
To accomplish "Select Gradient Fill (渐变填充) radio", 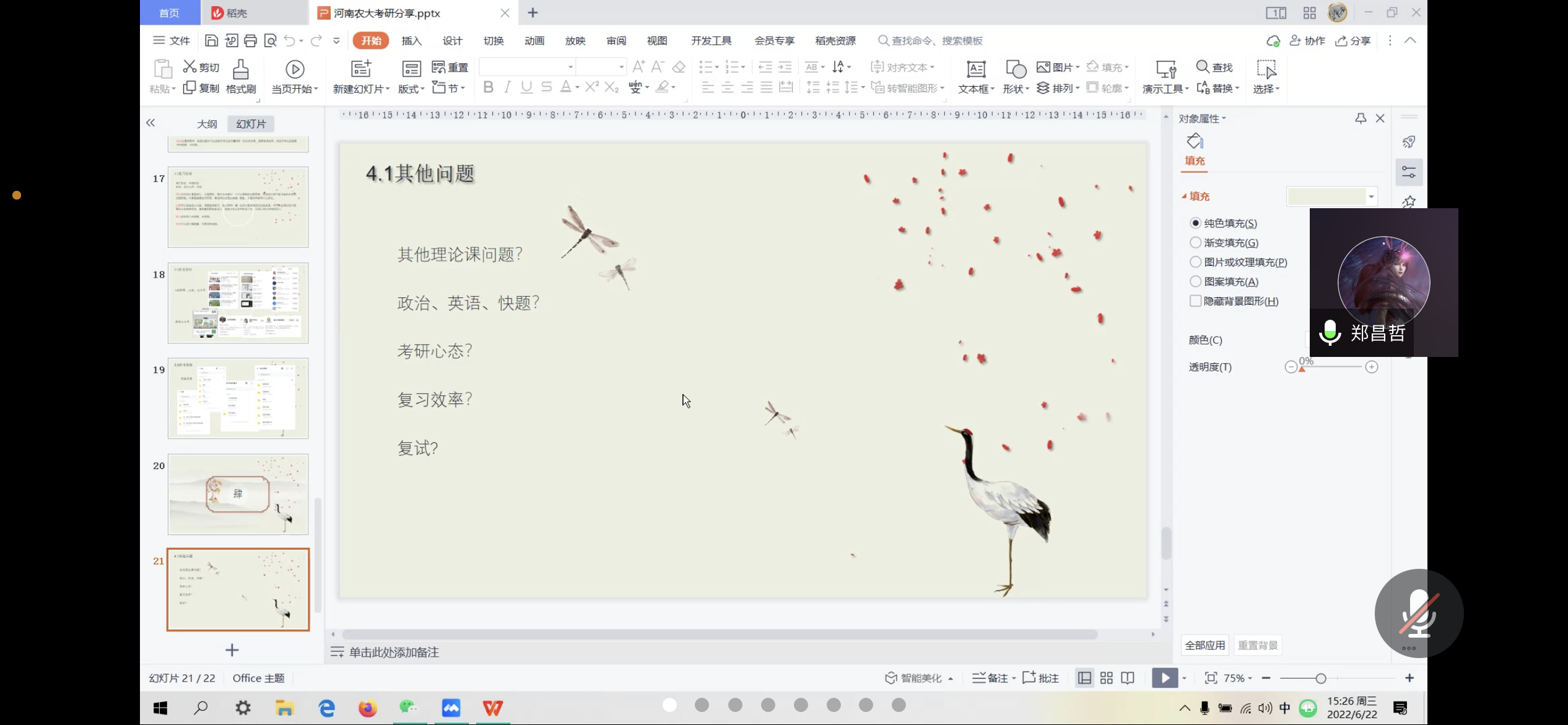I will click(1196, 242).
